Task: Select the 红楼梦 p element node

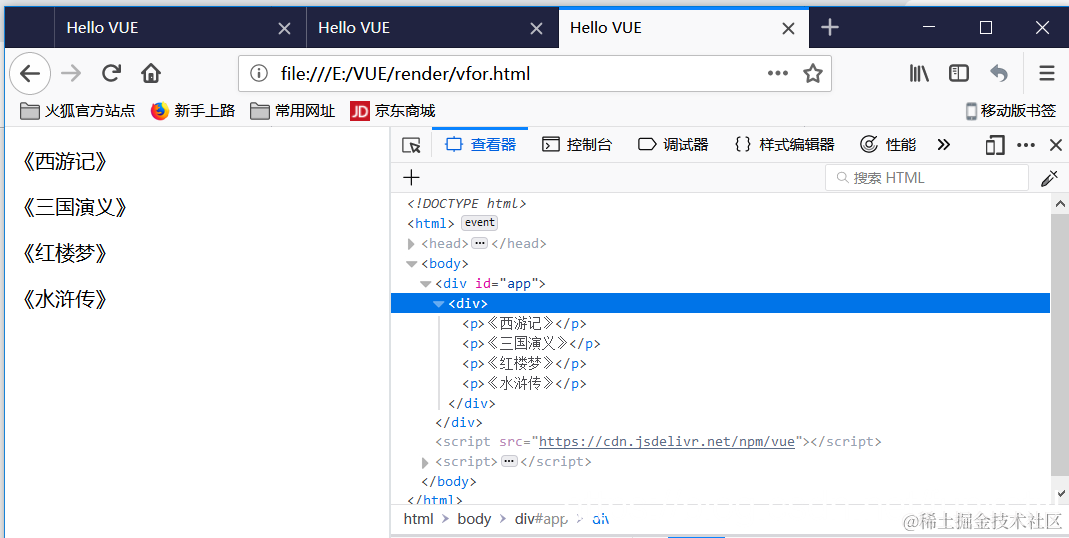Action: (x=524, y=363)
